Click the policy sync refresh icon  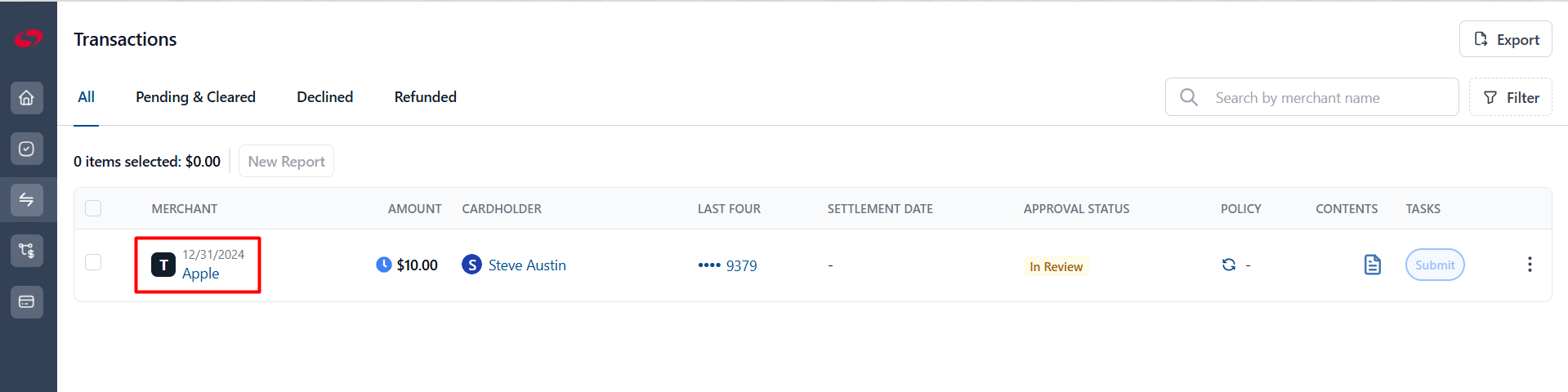1228,265
